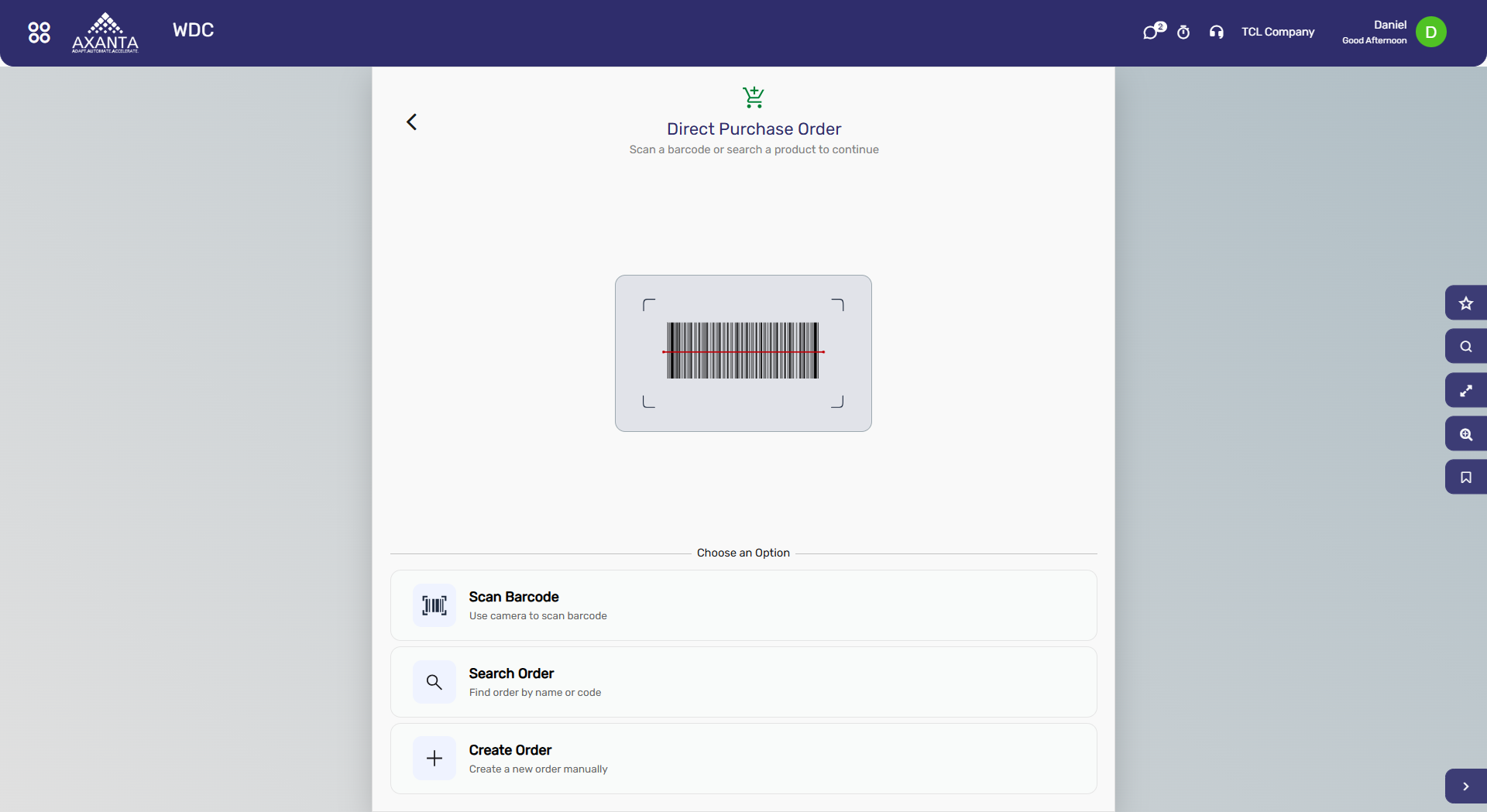Screen dimensions: 1487x812
Task: Click the favorites star side button
Action: point(1466,303)
